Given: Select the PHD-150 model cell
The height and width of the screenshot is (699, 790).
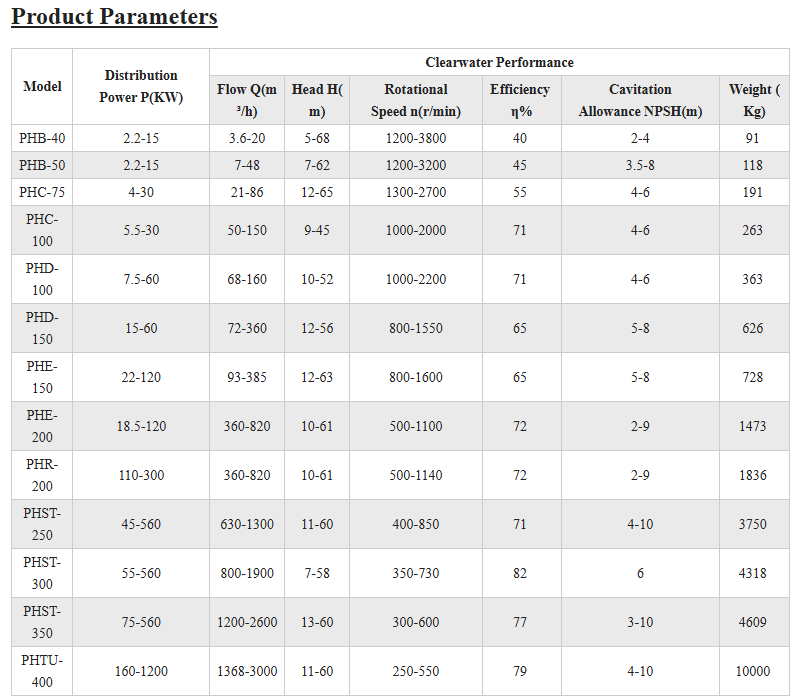Looking at the screenshot, I should point(42,328).
